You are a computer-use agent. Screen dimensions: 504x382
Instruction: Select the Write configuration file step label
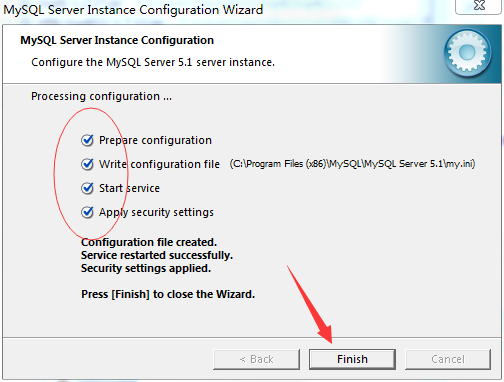159,164
